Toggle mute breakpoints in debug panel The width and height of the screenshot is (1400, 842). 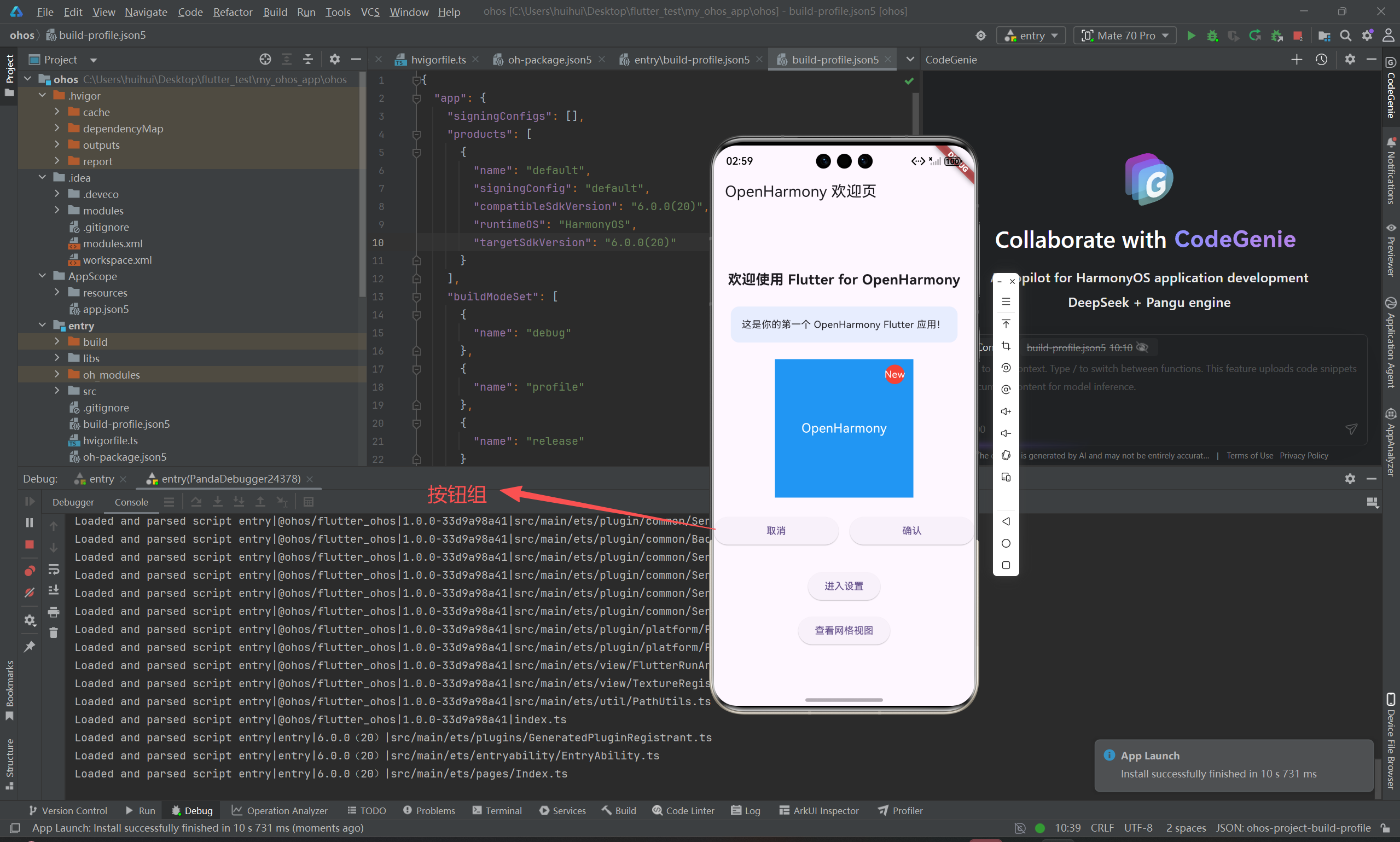click(x=30, y=593)
